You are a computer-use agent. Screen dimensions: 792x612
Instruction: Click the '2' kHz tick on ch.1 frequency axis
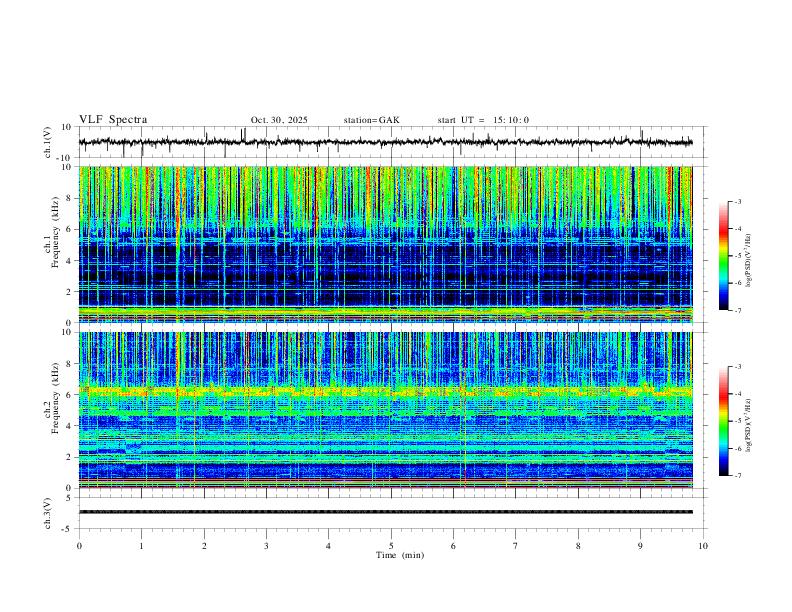click(x=70, y=291)
